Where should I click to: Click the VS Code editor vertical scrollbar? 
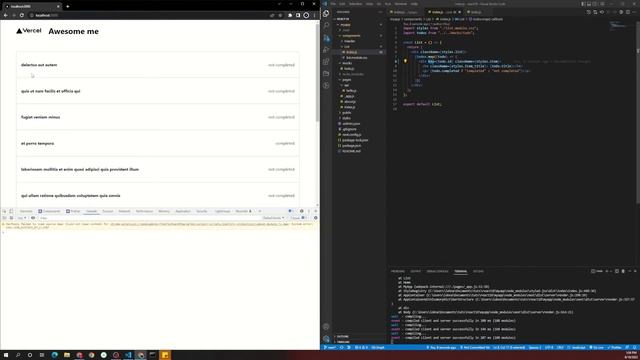click(x=638, y=112)
